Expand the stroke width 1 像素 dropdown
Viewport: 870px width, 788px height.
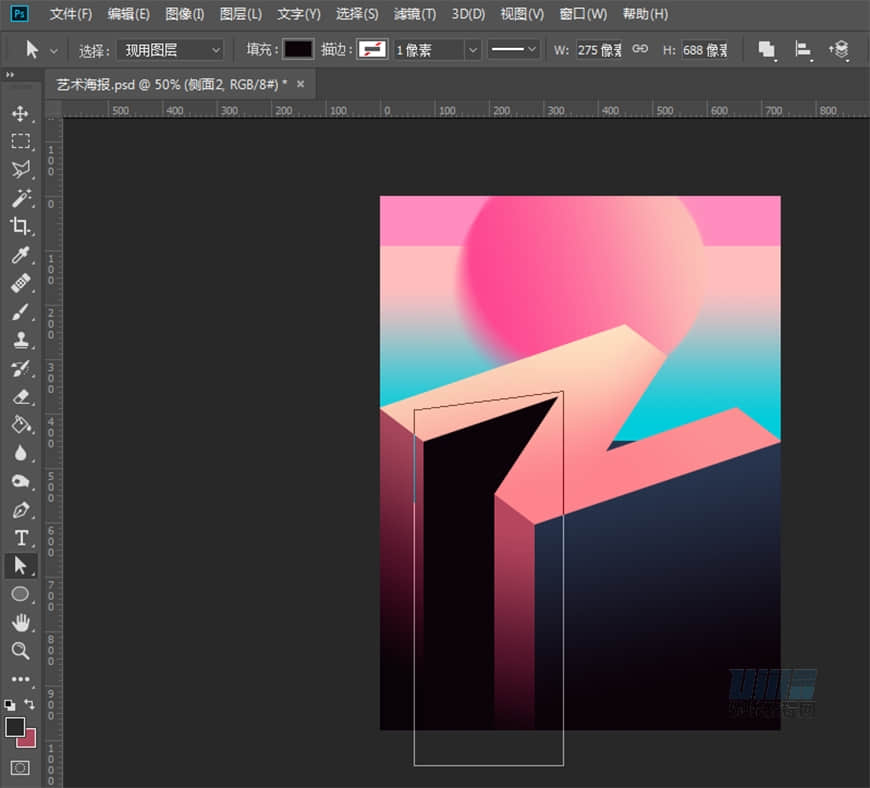pyautogui.click(x=473, y=49)
